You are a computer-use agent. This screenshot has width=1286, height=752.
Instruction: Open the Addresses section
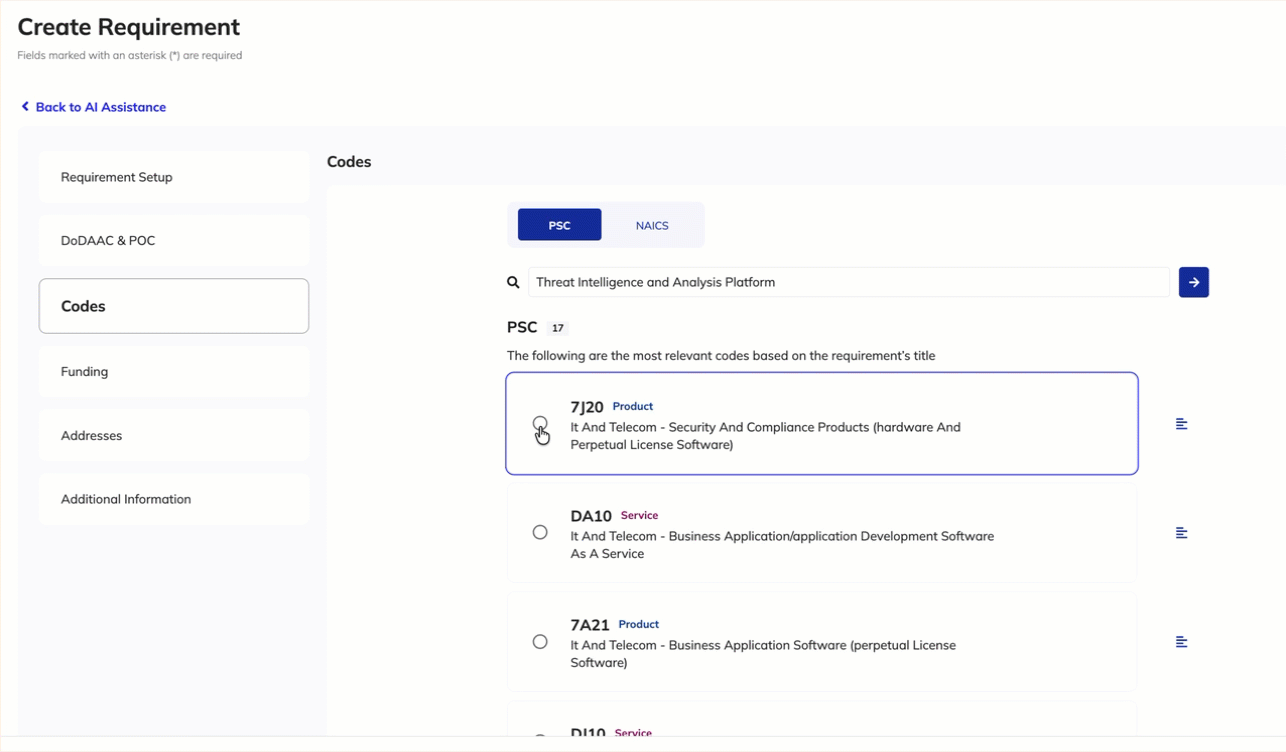click(174, 435)
